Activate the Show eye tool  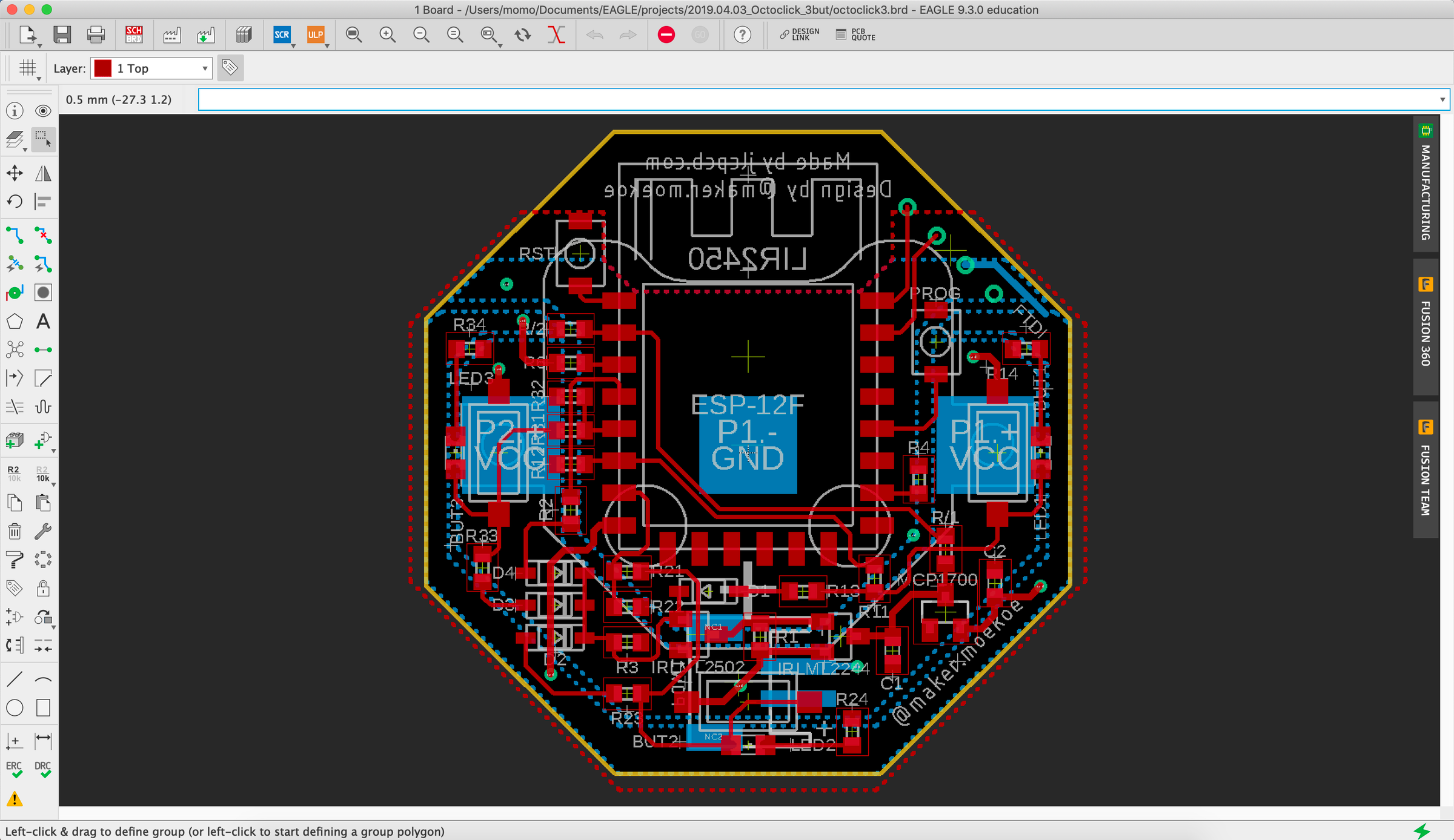[x=43, y=111]
